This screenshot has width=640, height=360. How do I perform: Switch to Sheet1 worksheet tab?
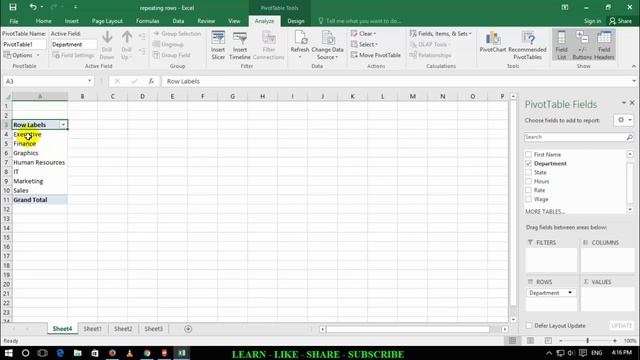point(93,329)
